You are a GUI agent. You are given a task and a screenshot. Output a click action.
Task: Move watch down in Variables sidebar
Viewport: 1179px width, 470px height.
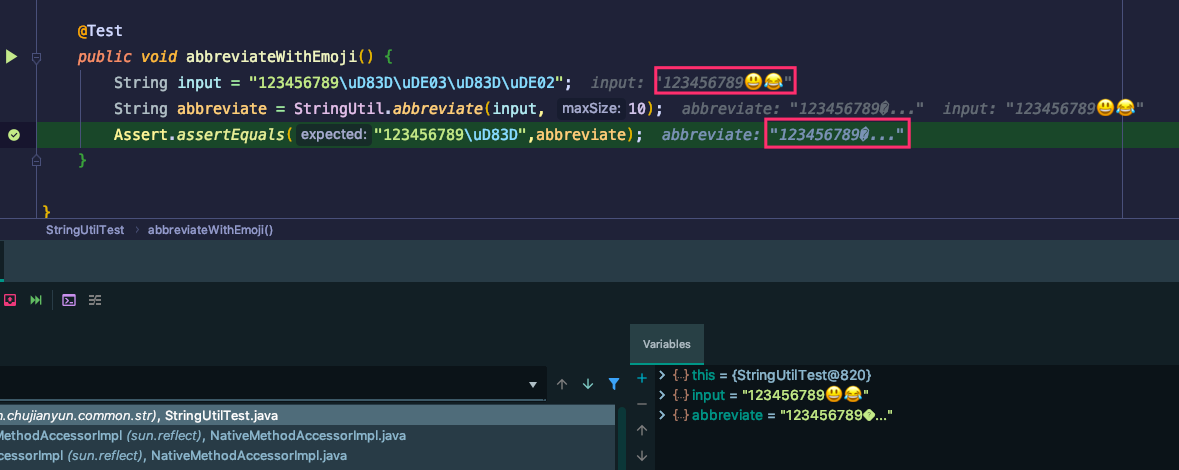pos(641,456)
